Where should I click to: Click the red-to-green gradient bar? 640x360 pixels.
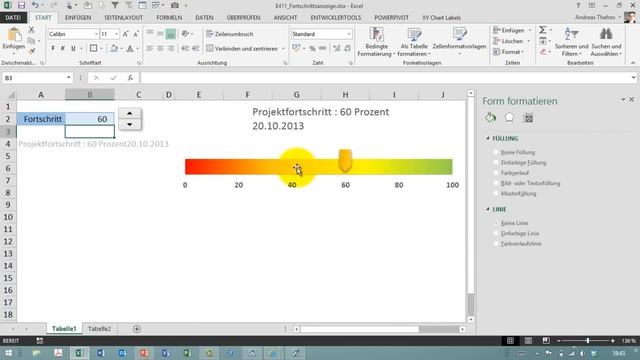coord(318,167)
